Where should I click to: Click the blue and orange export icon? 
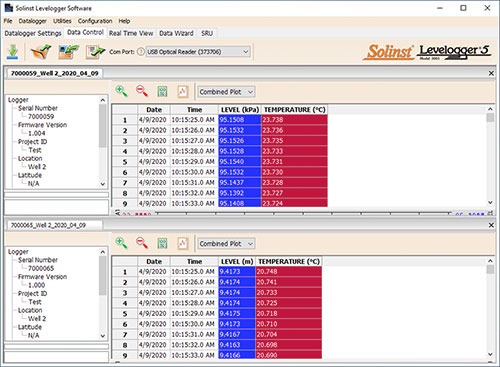pyautogui.click(x=68, y=52)
